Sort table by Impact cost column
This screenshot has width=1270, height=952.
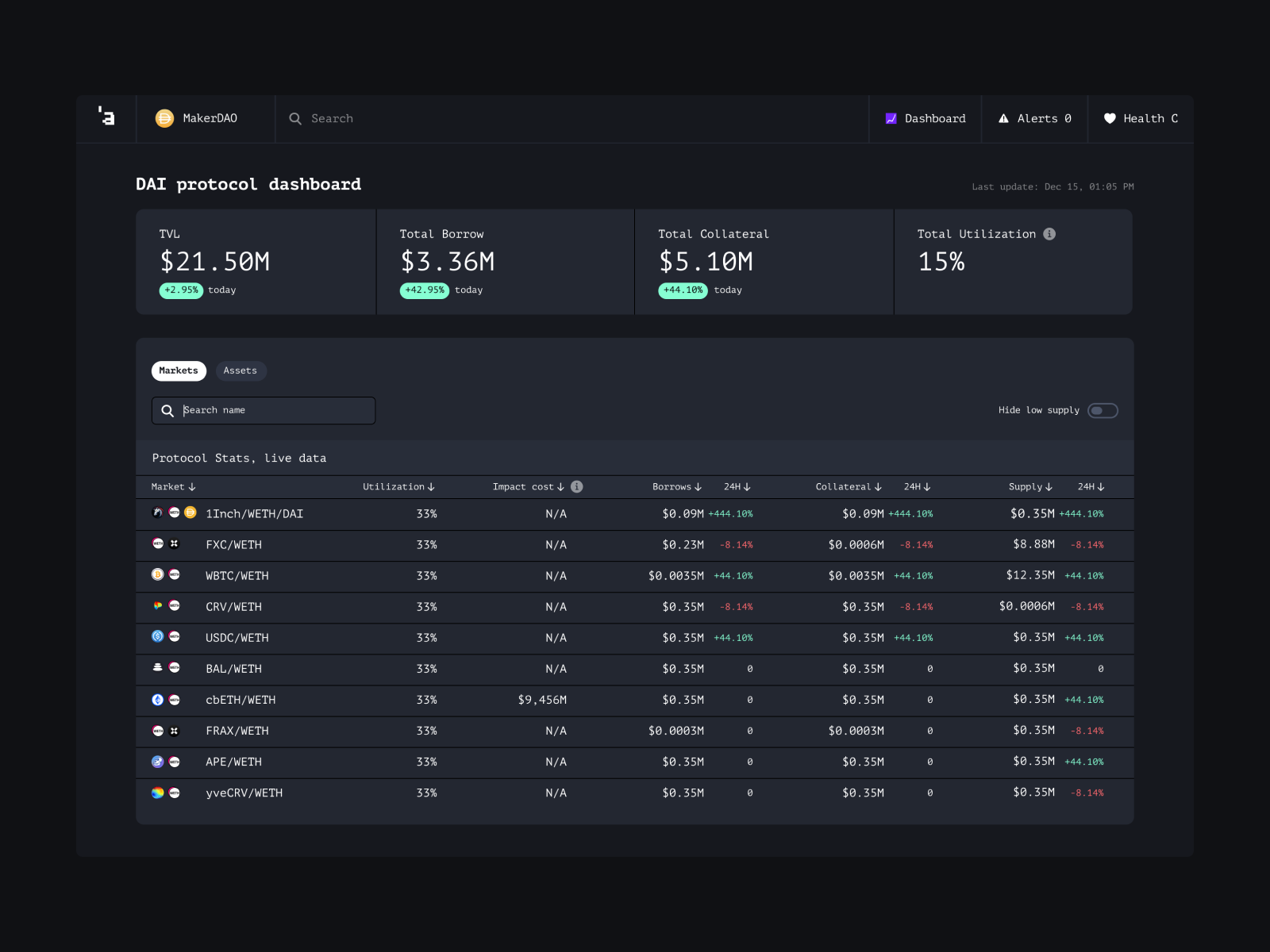coord(528,486)
